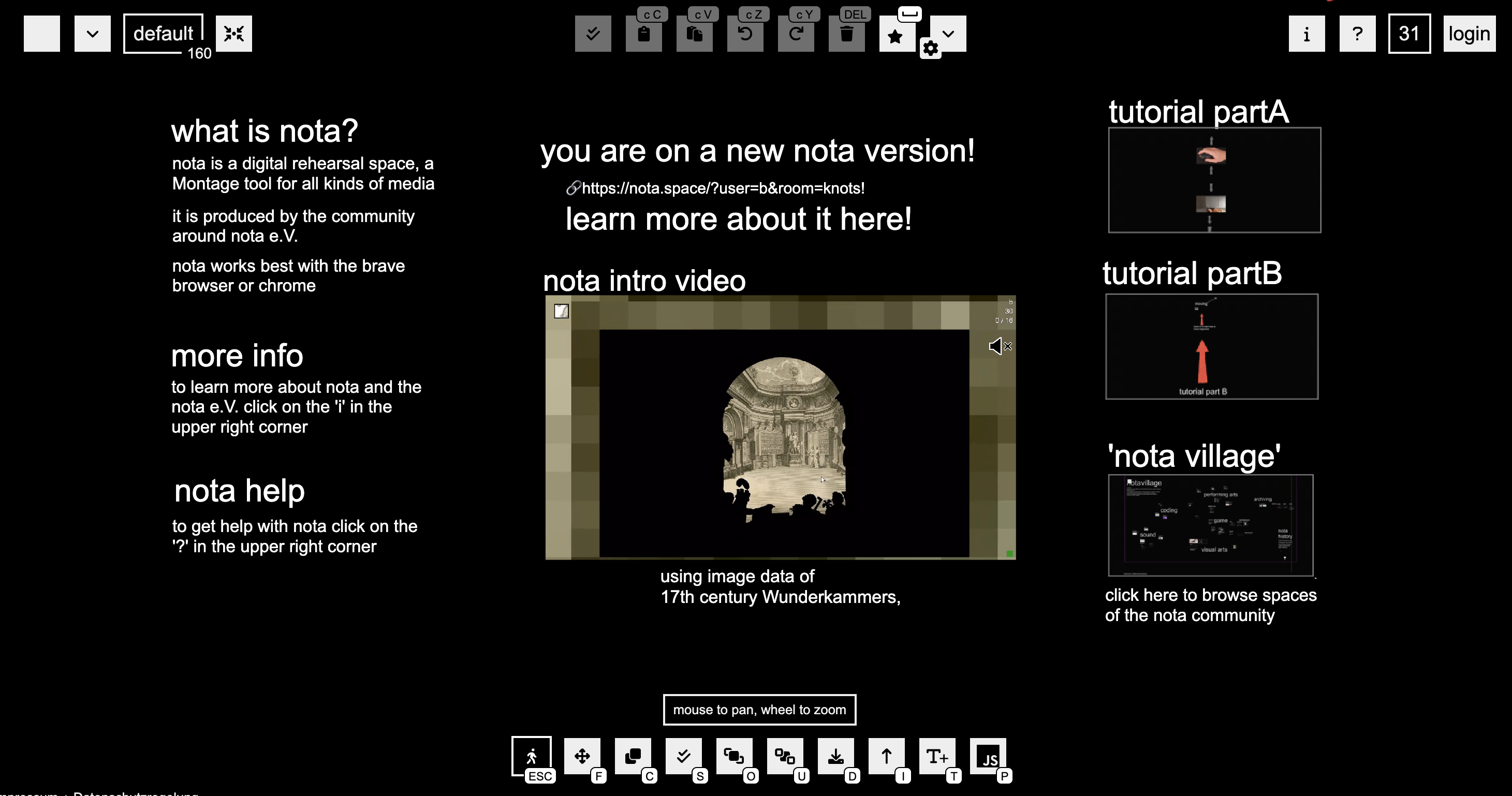Viewport: 1512px width, 796px height.
Task: Click the 'it is produced by the community' text
Action: tap(293, 226)
